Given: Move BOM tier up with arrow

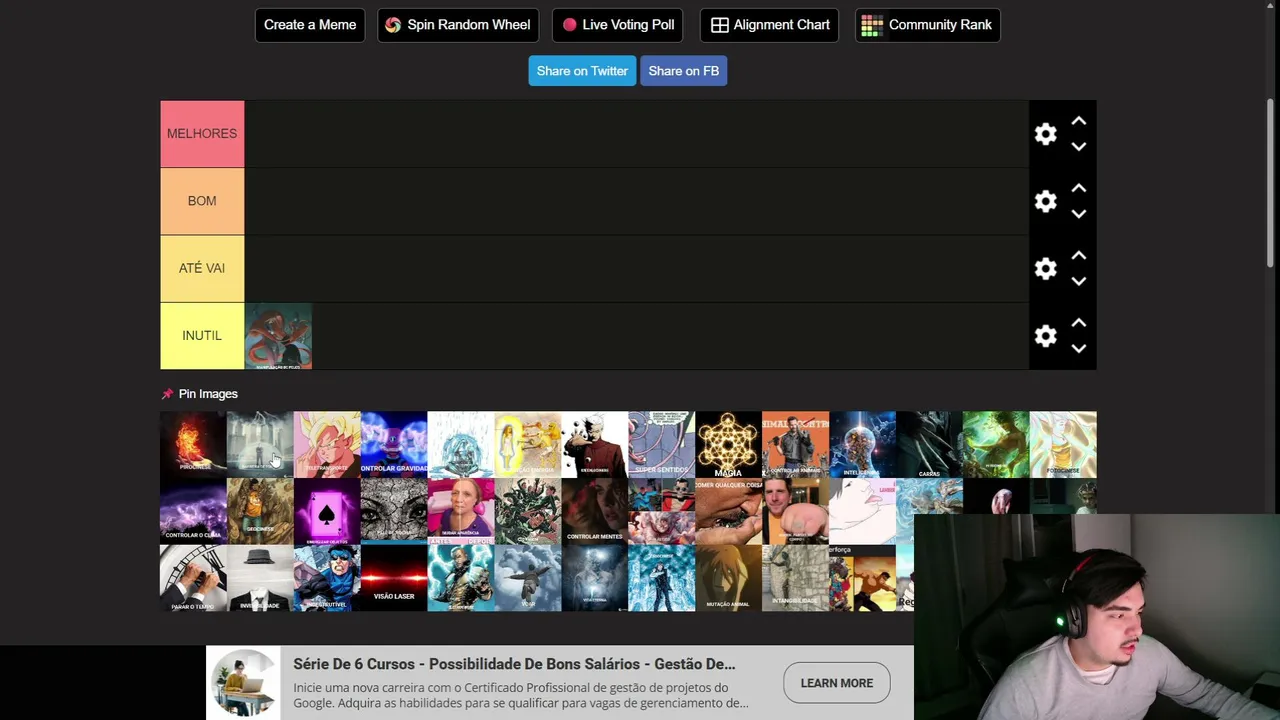Looking at the screenshot, I should pyautogui.click(x=1079, y=188).
